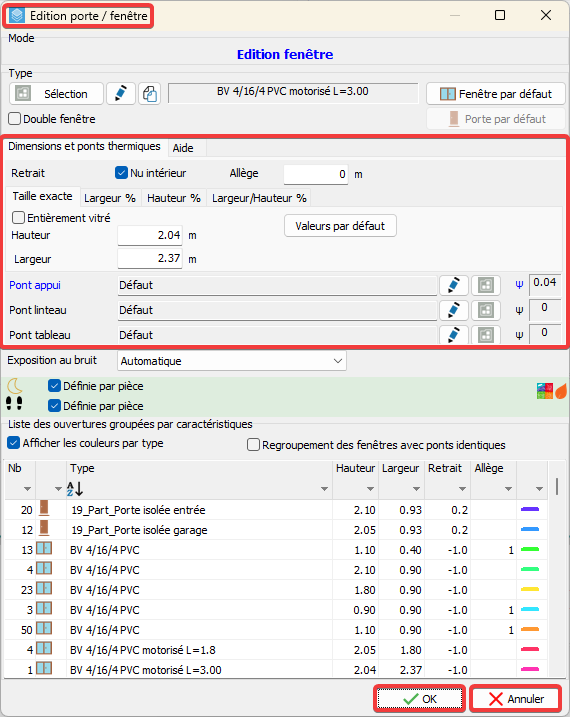Click the Valeurs par défaut button
Screen dimensions: 570x717
click(x=340, y=226)
